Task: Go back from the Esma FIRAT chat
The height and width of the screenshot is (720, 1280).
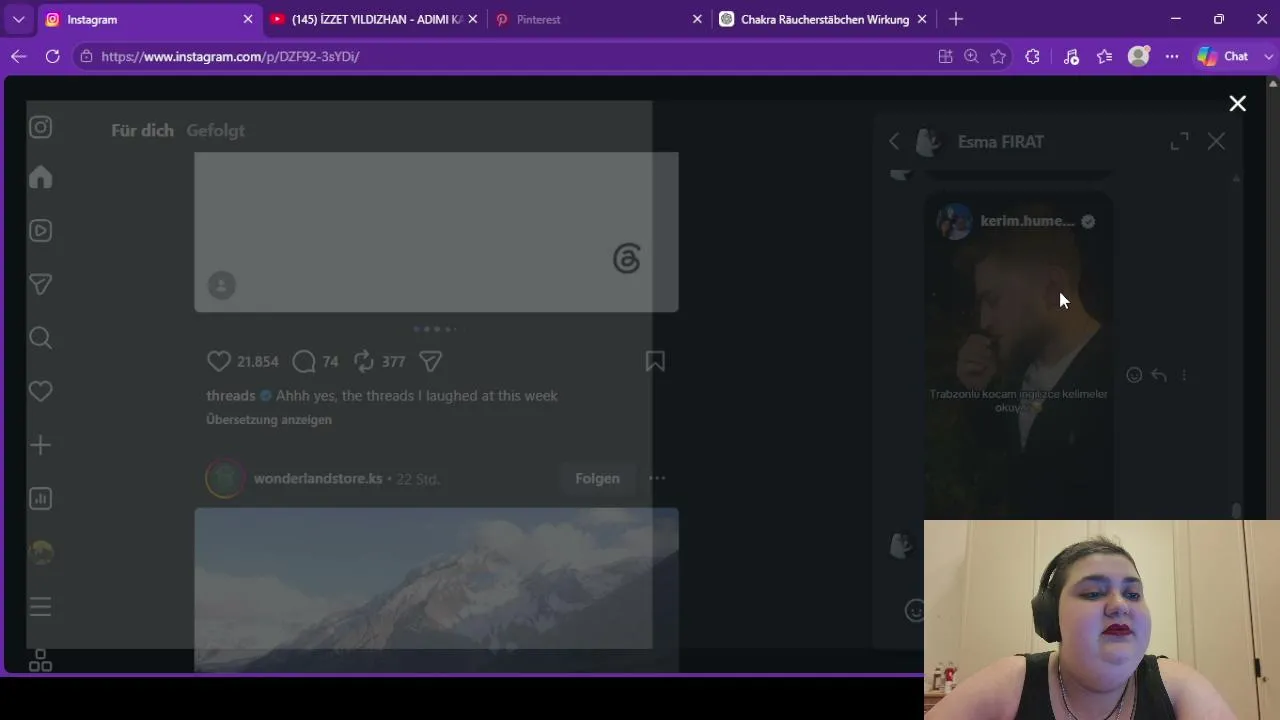Action: pos(894,142)
